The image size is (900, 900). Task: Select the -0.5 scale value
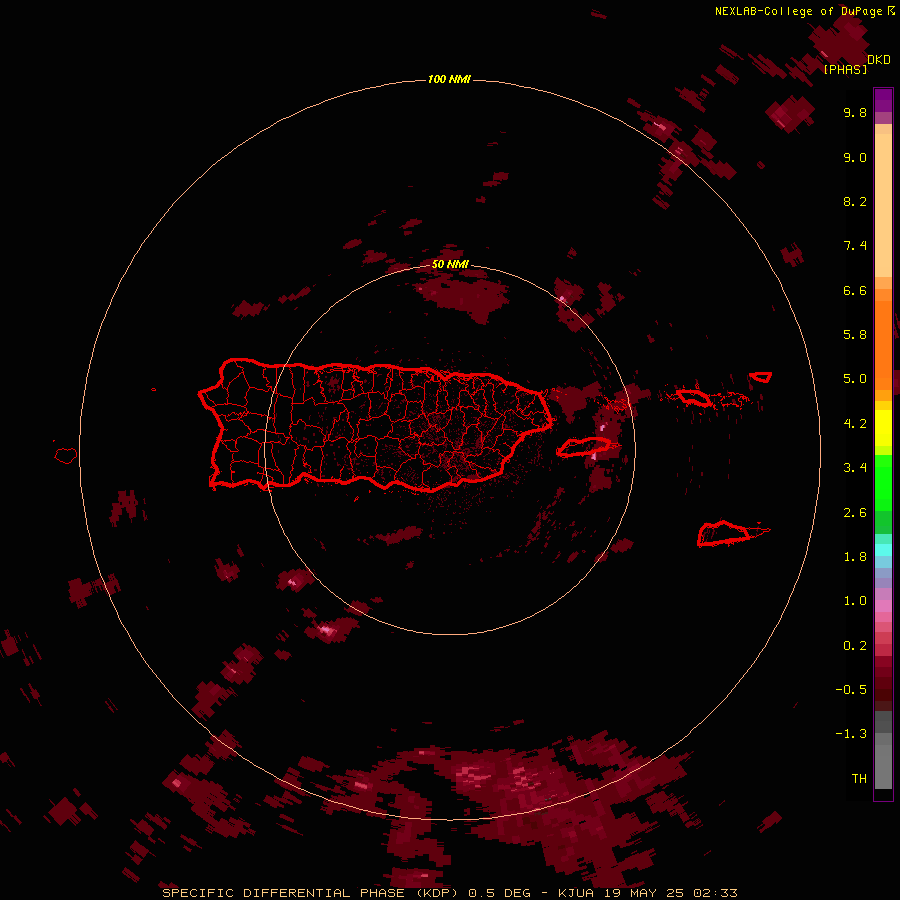[x=851, y=690]
